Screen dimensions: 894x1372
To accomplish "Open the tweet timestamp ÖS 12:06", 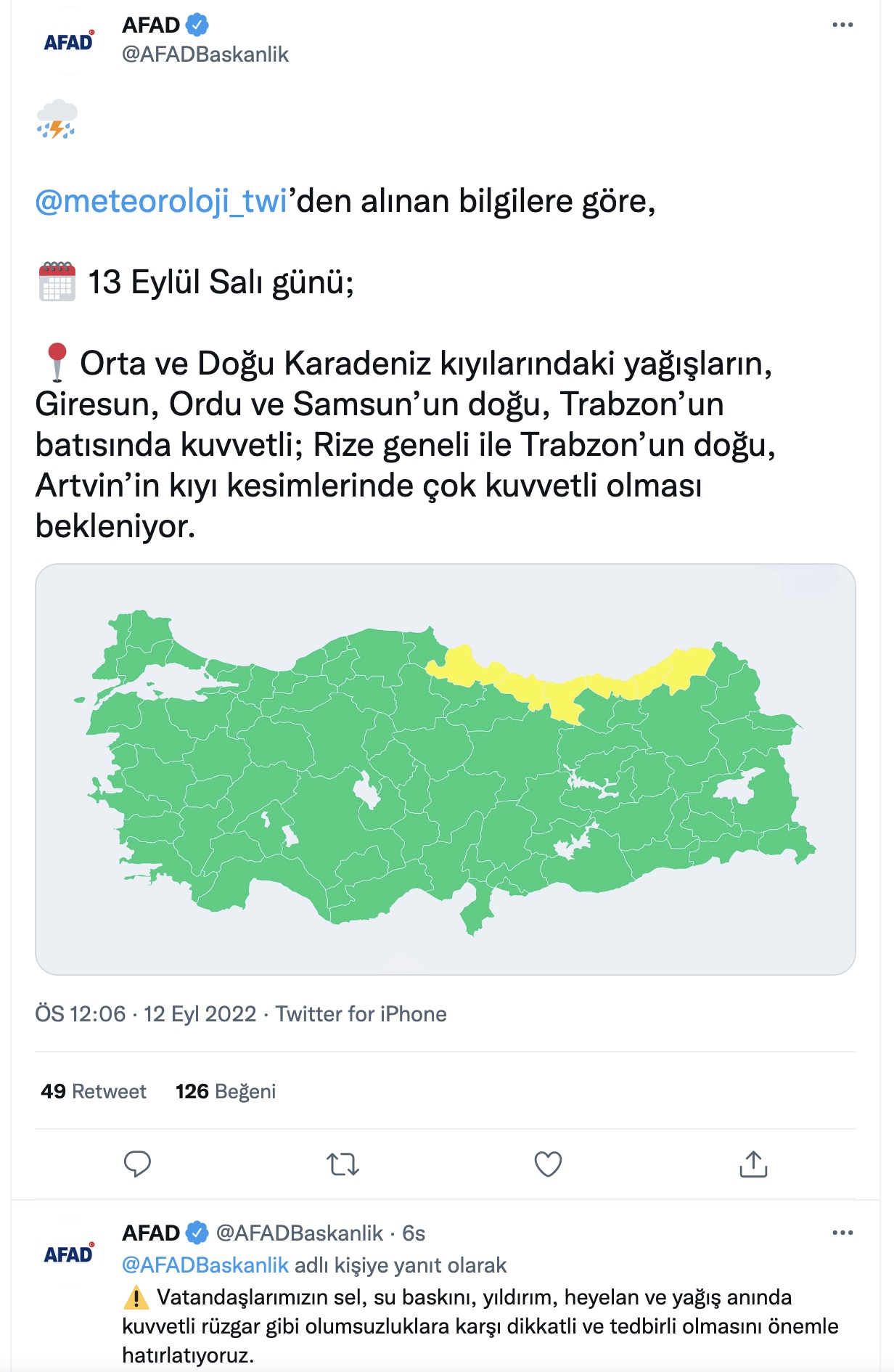I will click(81, 1013).
